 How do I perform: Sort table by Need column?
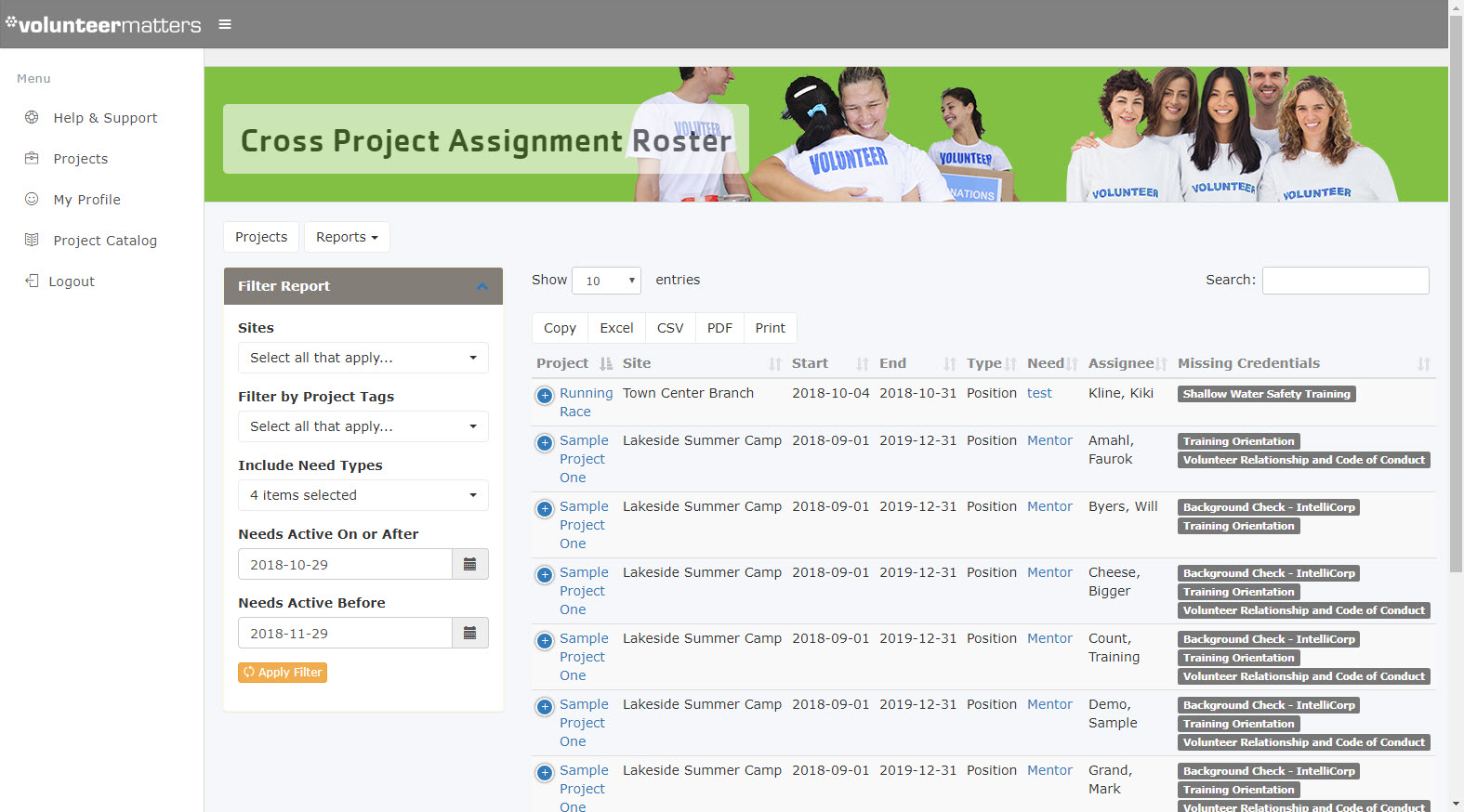pyautogui.click(x=1053, y=363)
